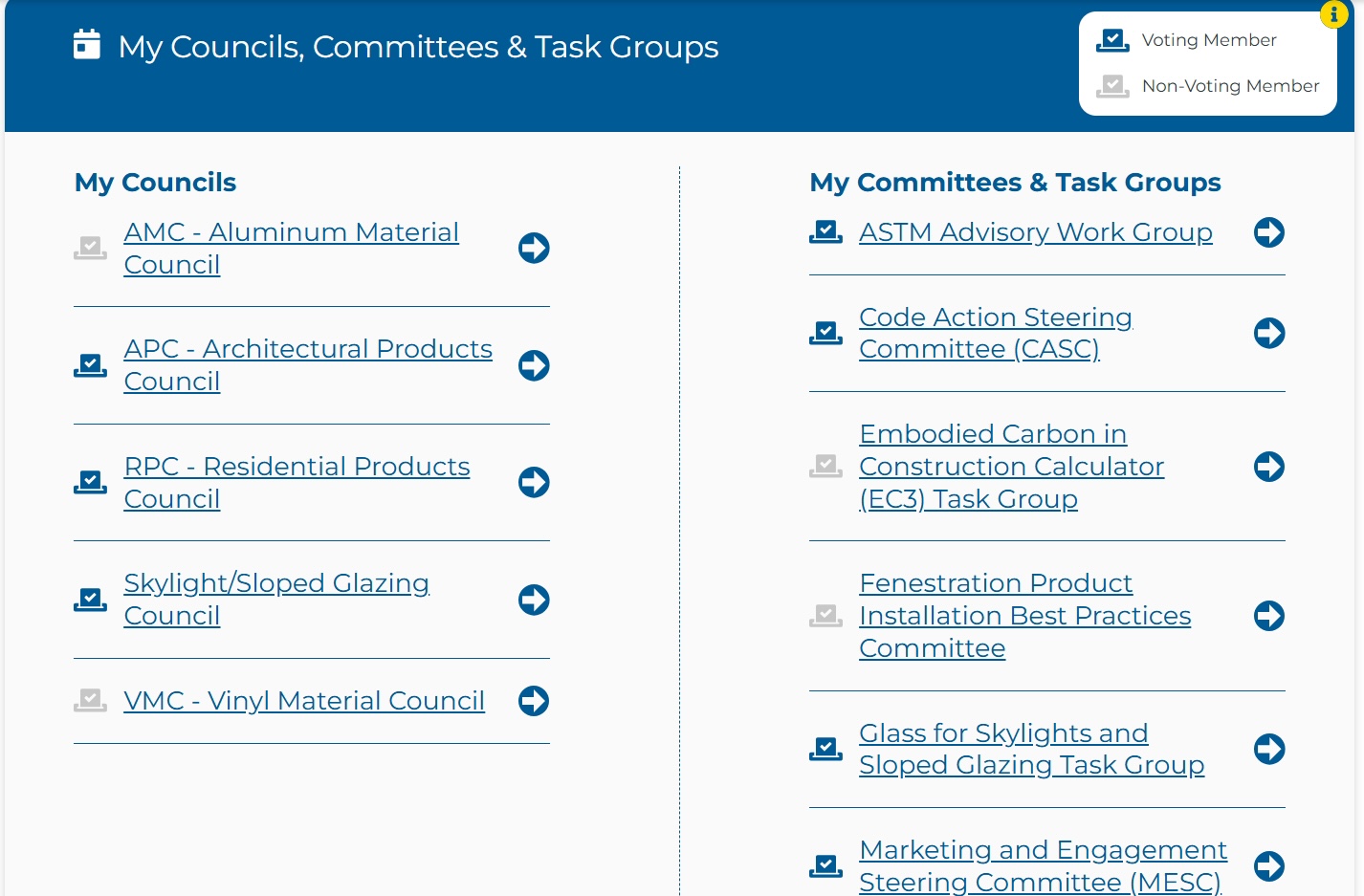Screen dimensions: 1364x896
Task: Open the Code Action Steering Committee (CASC) link
Action: coord(996,333)
